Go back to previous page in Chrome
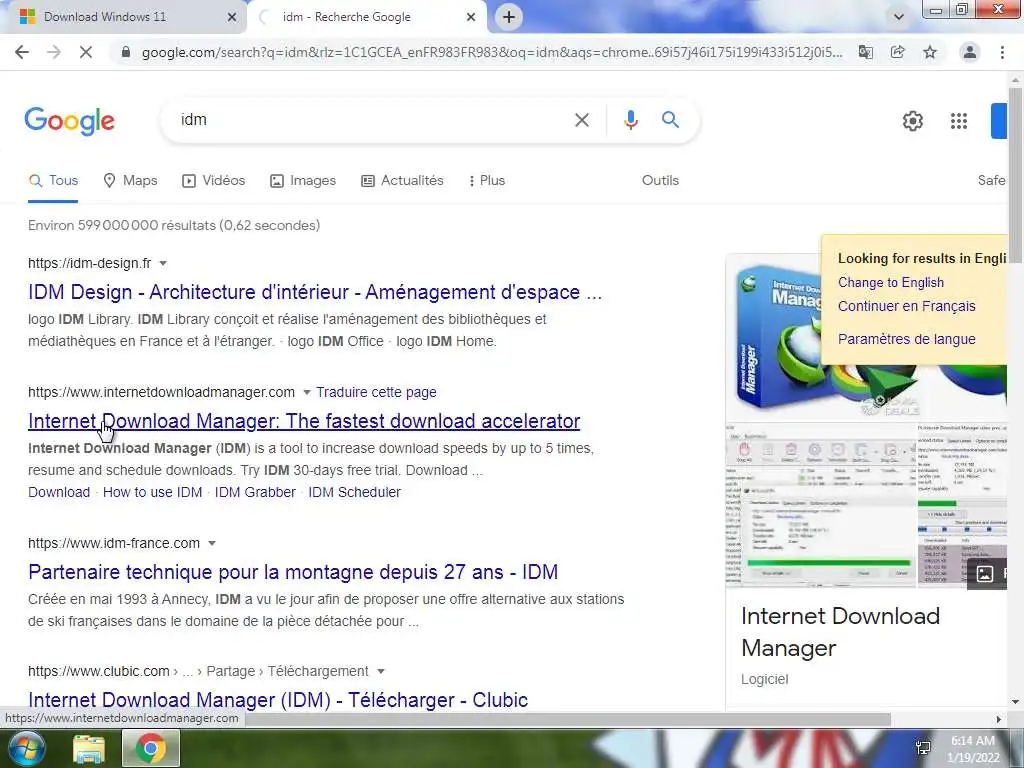 [22, 52]
